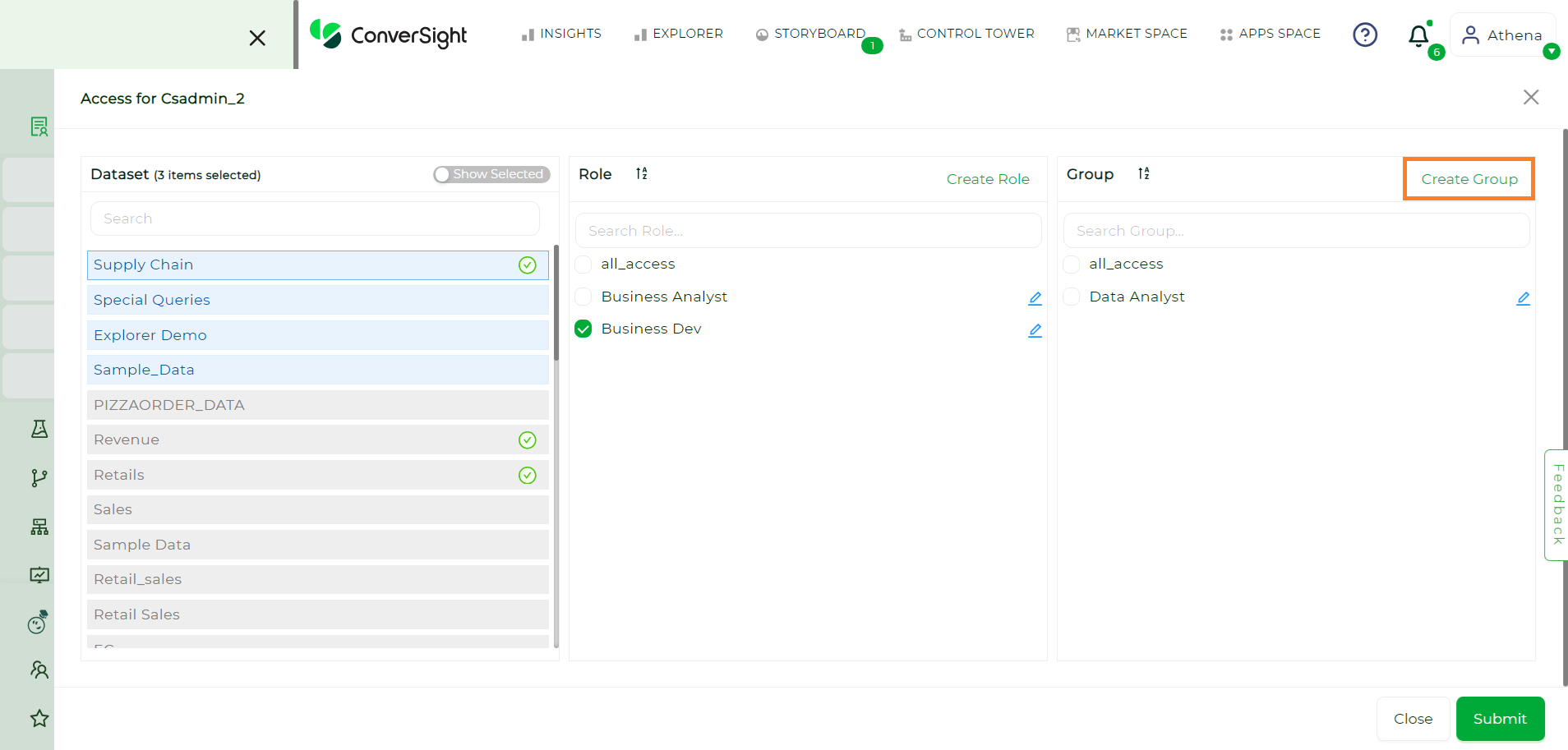Click the ConverSight logo
Screen dimensions: 1568x750
coord(388,35)
